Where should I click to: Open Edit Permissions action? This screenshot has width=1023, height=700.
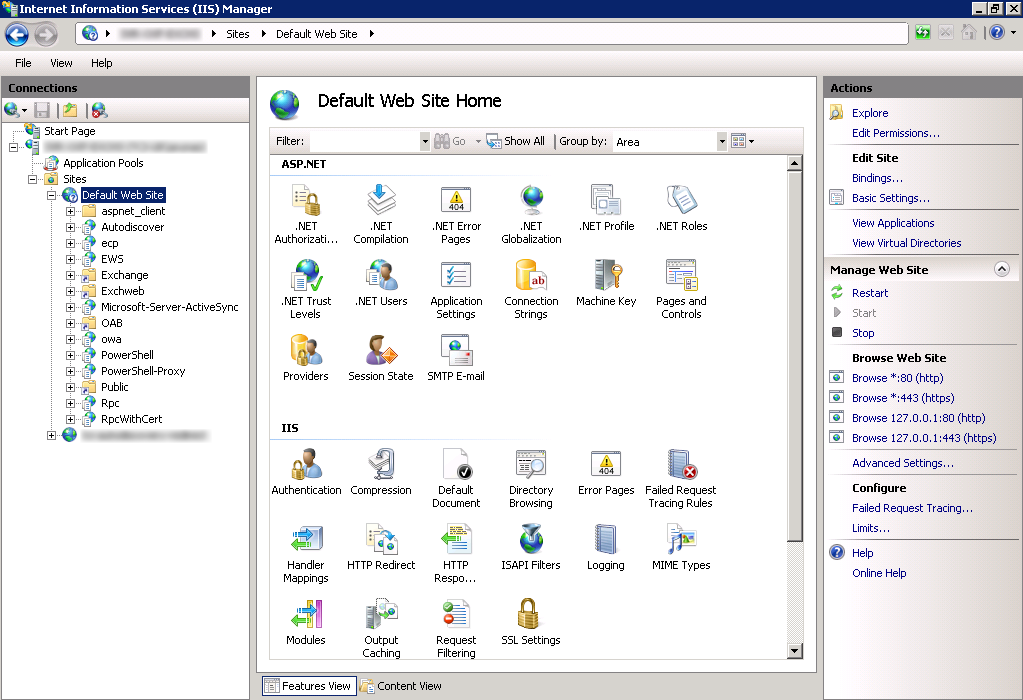[896, 133]
